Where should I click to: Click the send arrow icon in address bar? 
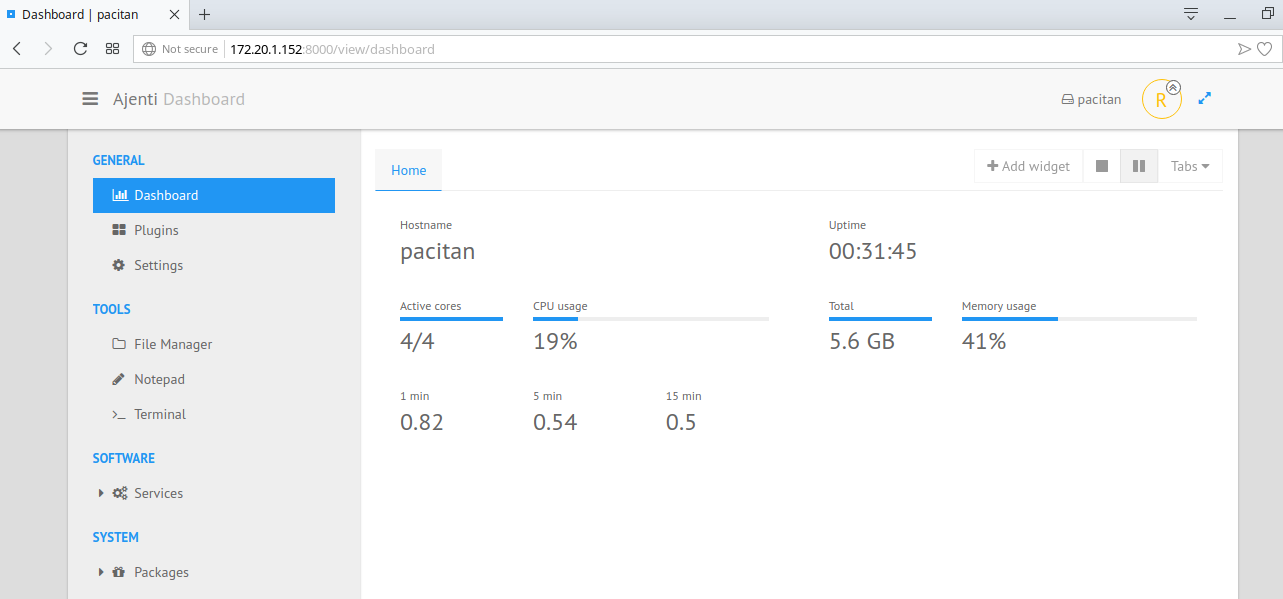pos(1243,48)
